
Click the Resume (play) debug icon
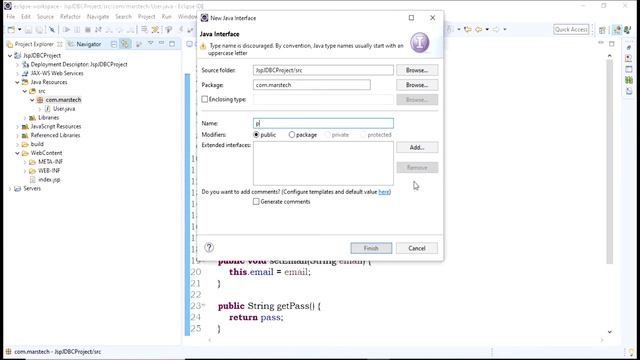coord(67,29)
